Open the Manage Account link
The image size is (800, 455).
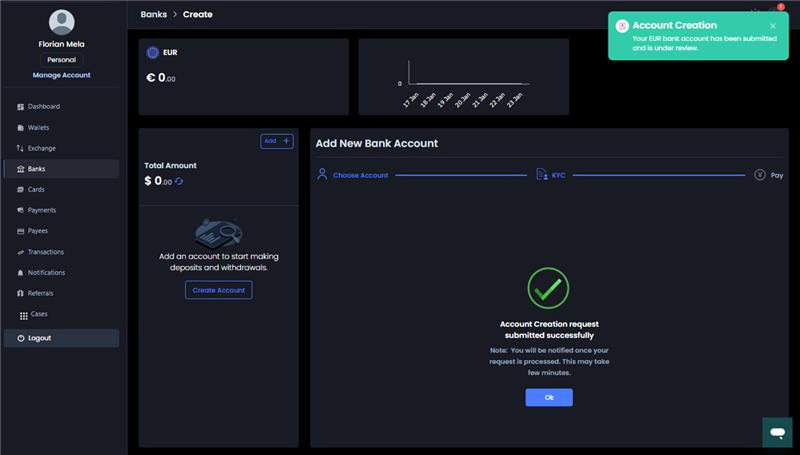[x=61, y=75]
